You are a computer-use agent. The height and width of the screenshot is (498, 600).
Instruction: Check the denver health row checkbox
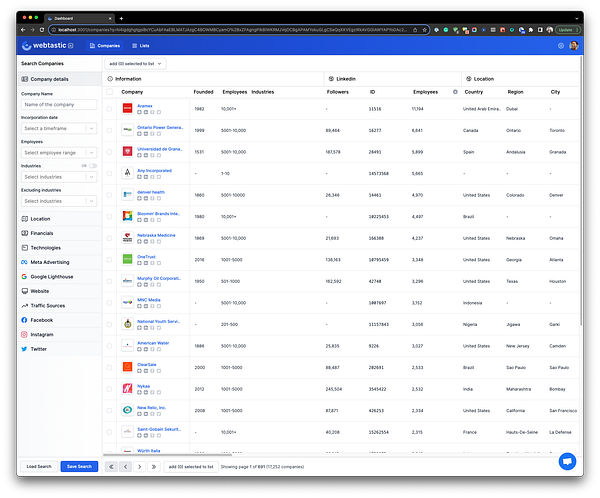(109, 195)
